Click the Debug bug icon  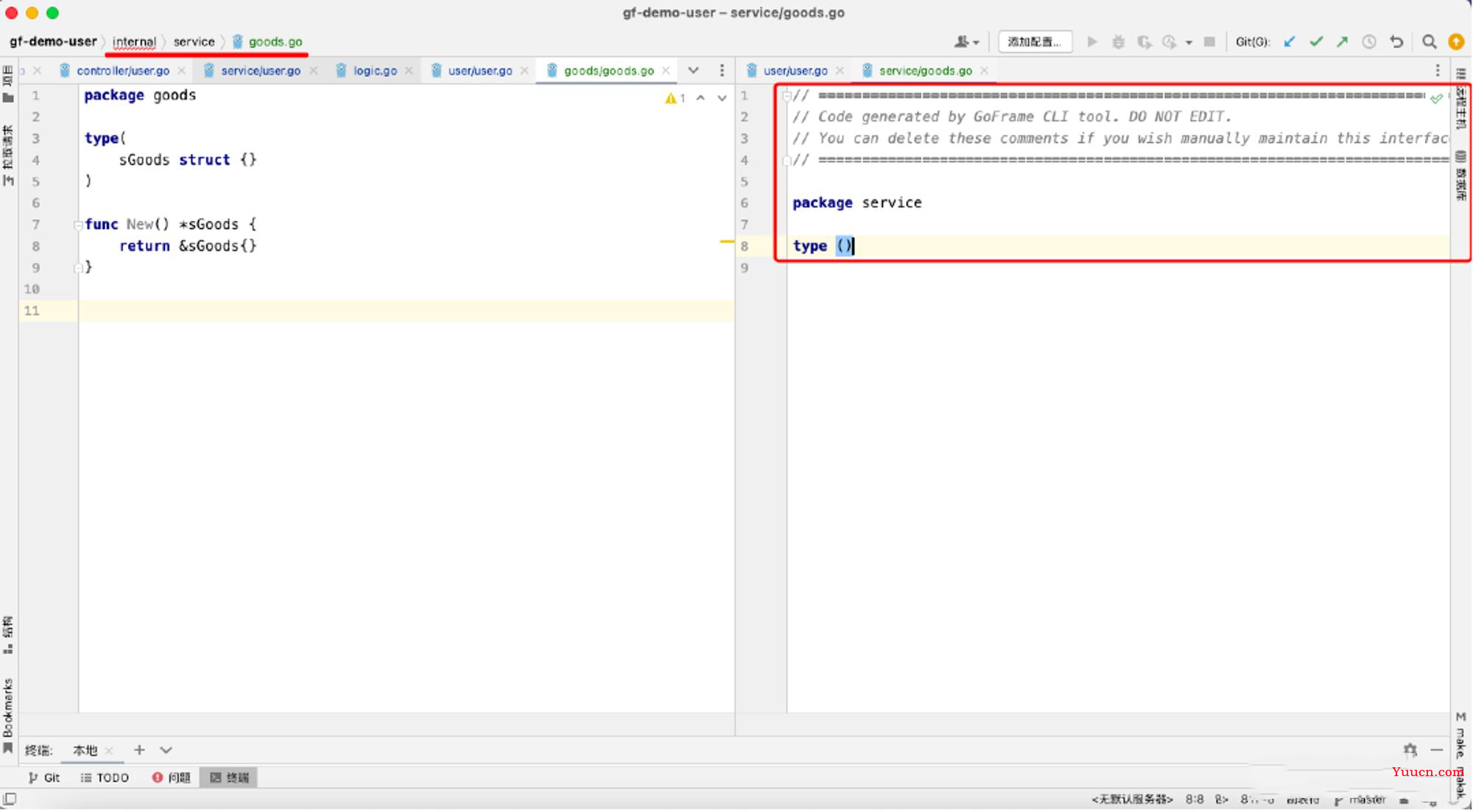click(x=1118, y=42)
